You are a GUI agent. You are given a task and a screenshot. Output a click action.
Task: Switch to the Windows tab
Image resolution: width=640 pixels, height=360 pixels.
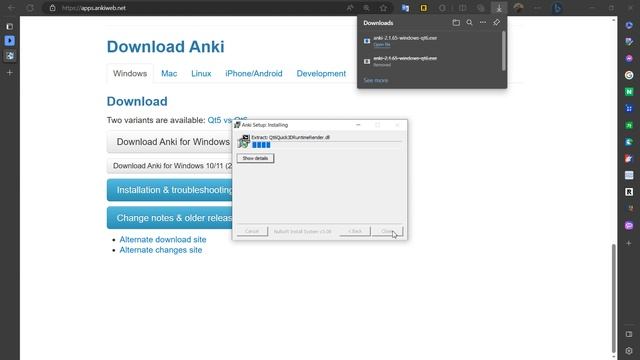tap(130, 73)
